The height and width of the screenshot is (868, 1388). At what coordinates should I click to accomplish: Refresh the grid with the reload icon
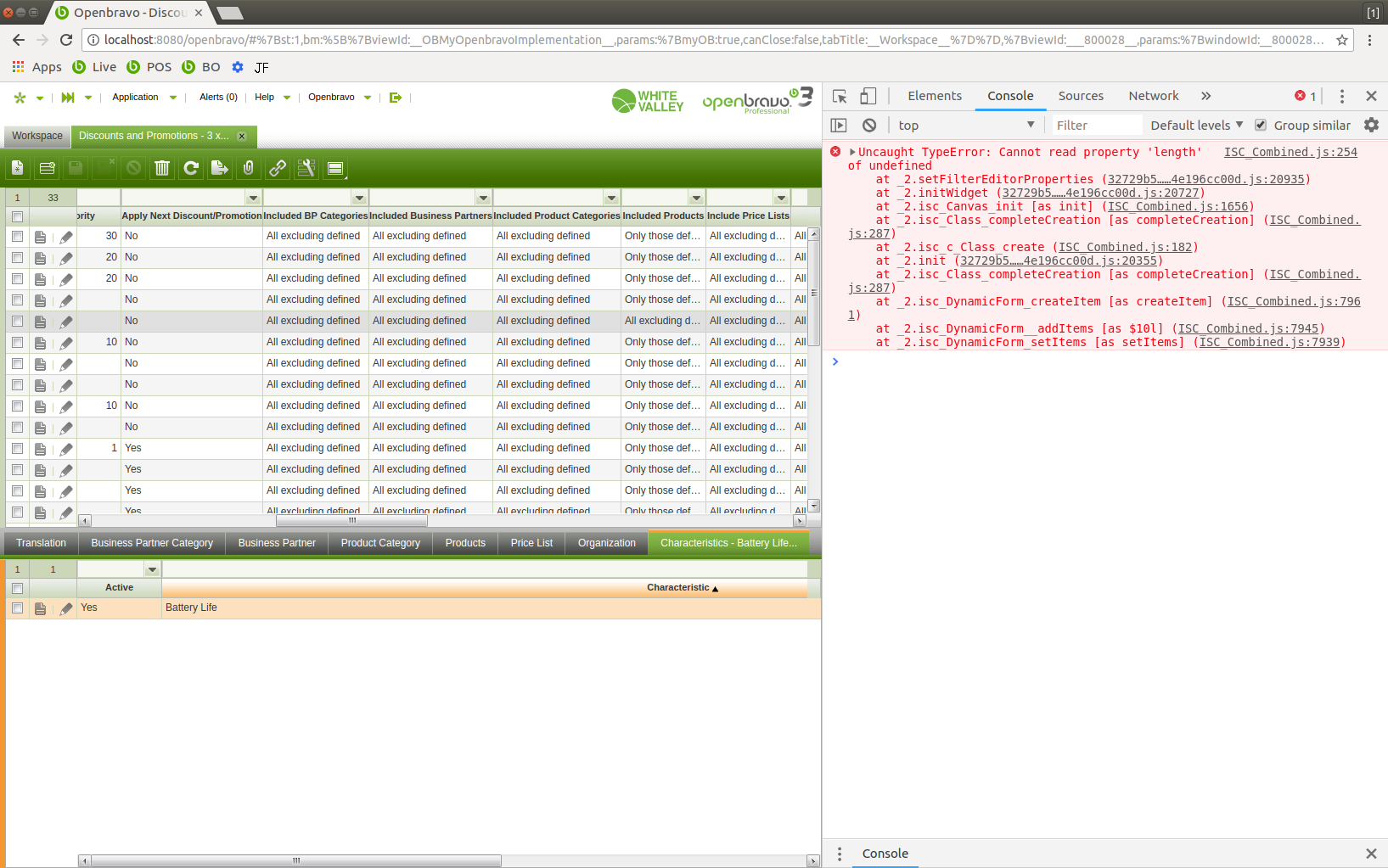[x=191, y=168]
